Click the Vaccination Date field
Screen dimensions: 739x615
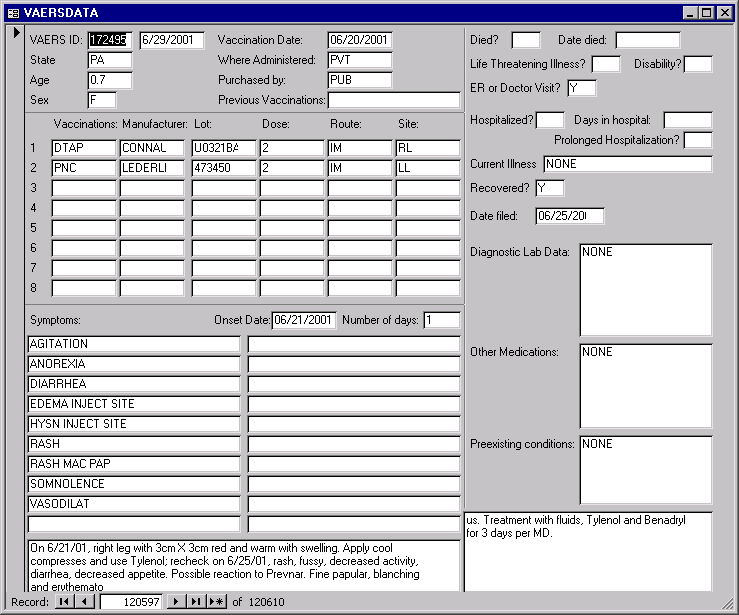tap(360, 40)
